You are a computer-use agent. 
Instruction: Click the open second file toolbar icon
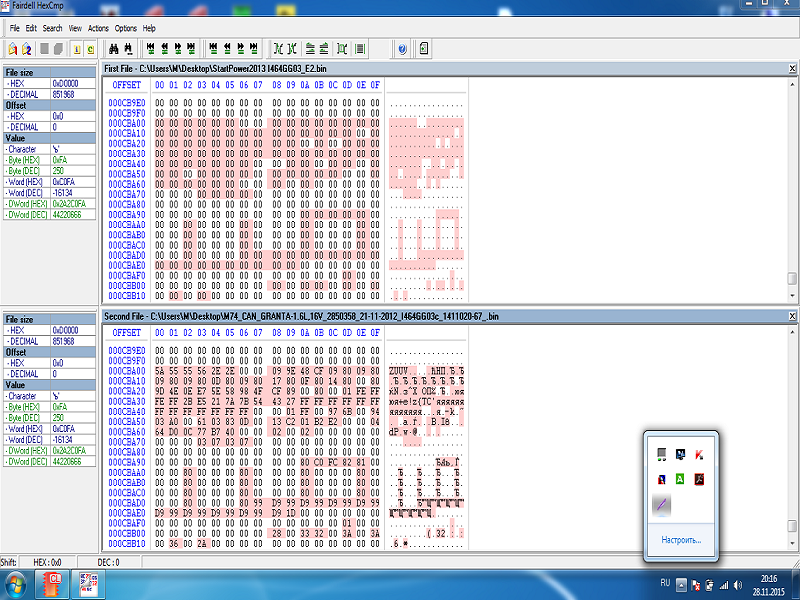pyautogui.click(x=27, y=48)
